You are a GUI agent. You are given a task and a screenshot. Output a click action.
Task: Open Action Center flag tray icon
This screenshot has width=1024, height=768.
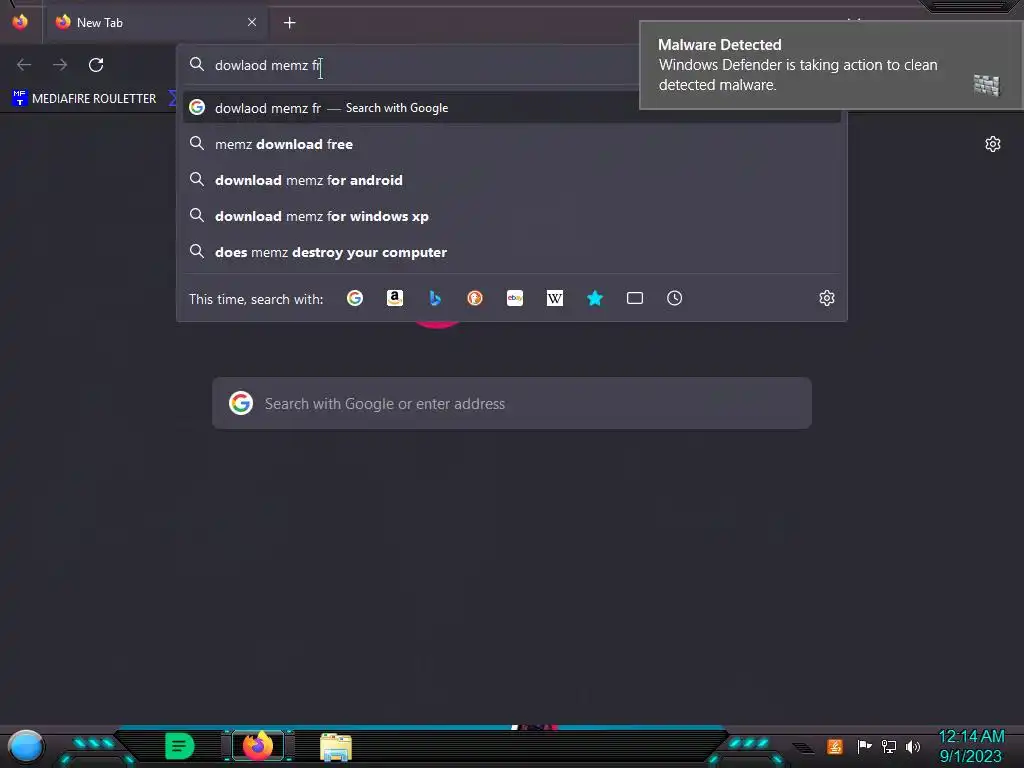[864, 746]
